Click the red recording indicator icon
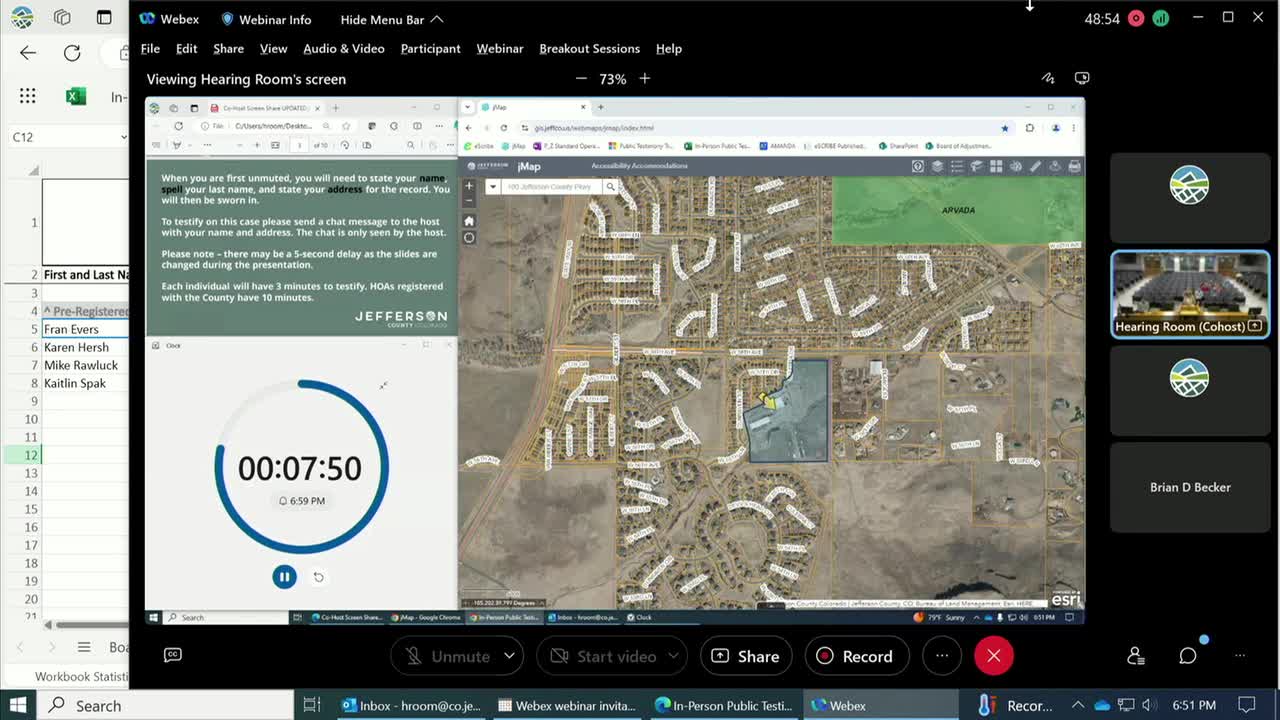The height and width of the screenshot is (720, 1280). [x=1136, y=18]
